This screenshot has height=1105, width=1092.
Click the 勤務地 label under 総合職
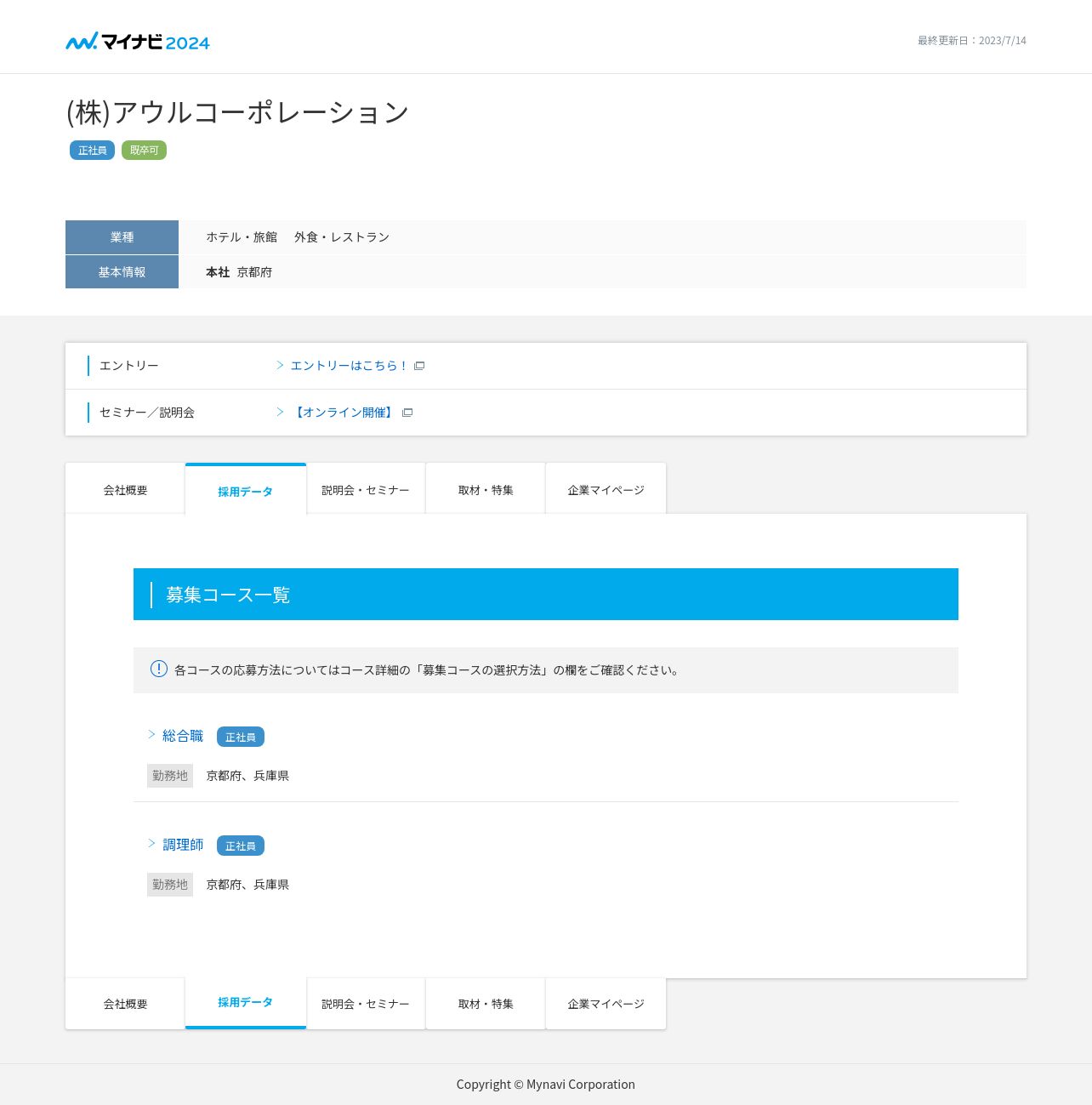(170, 776)
